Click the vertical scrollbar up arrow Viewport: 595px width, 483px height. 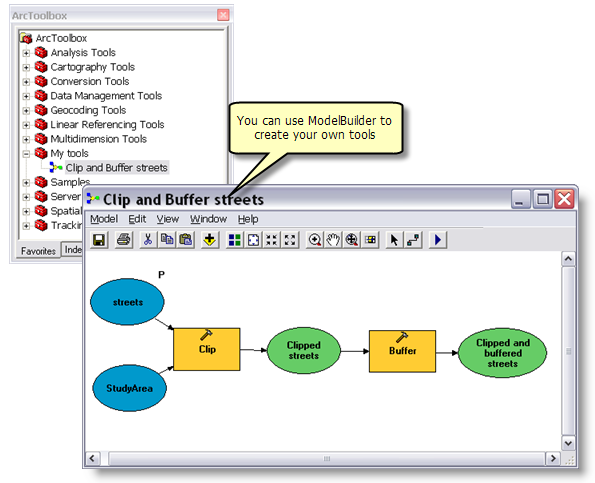[568, 259]
